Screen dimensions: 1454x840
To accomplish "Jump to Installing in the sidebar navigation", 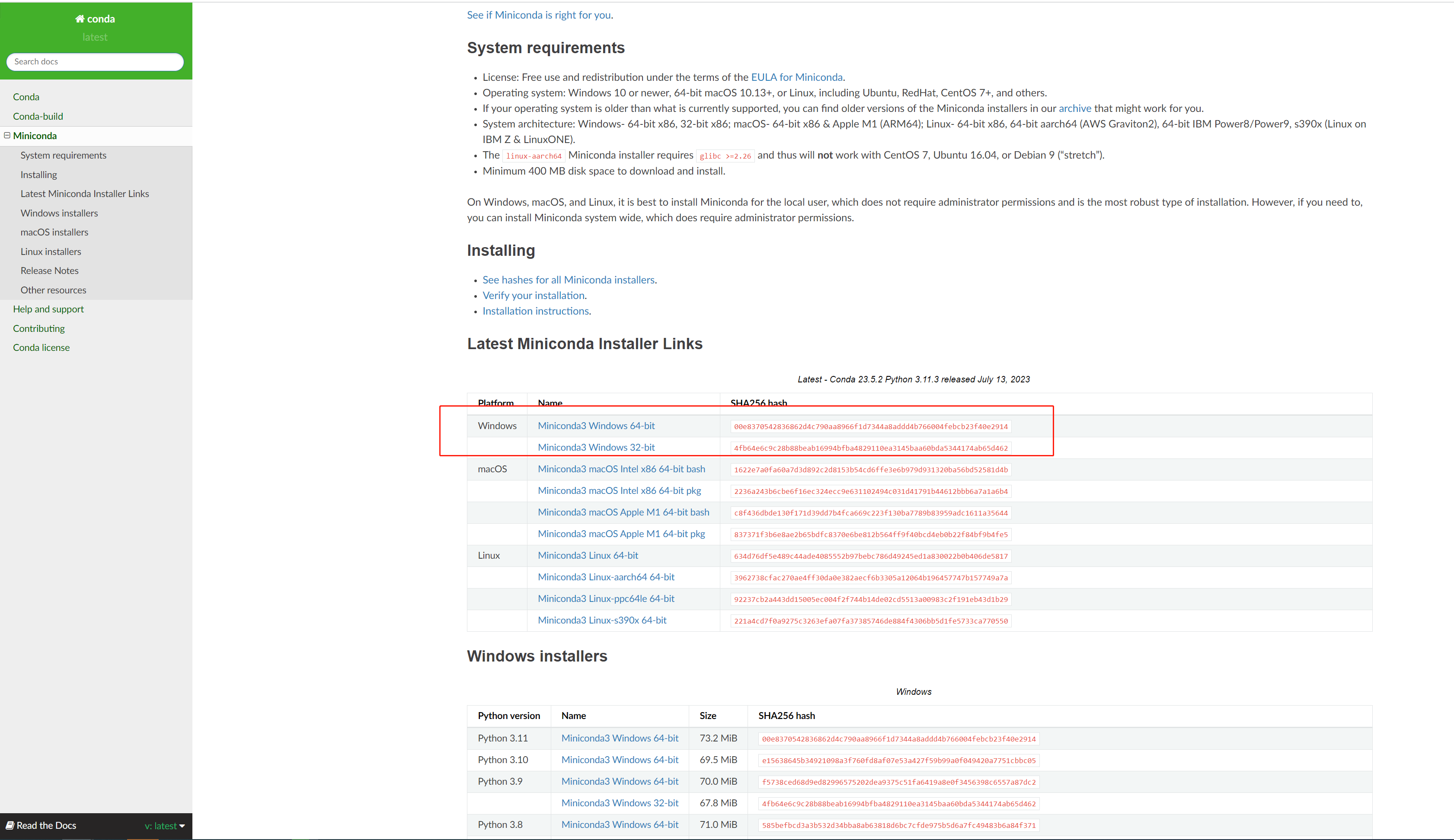I will [38, 175].
